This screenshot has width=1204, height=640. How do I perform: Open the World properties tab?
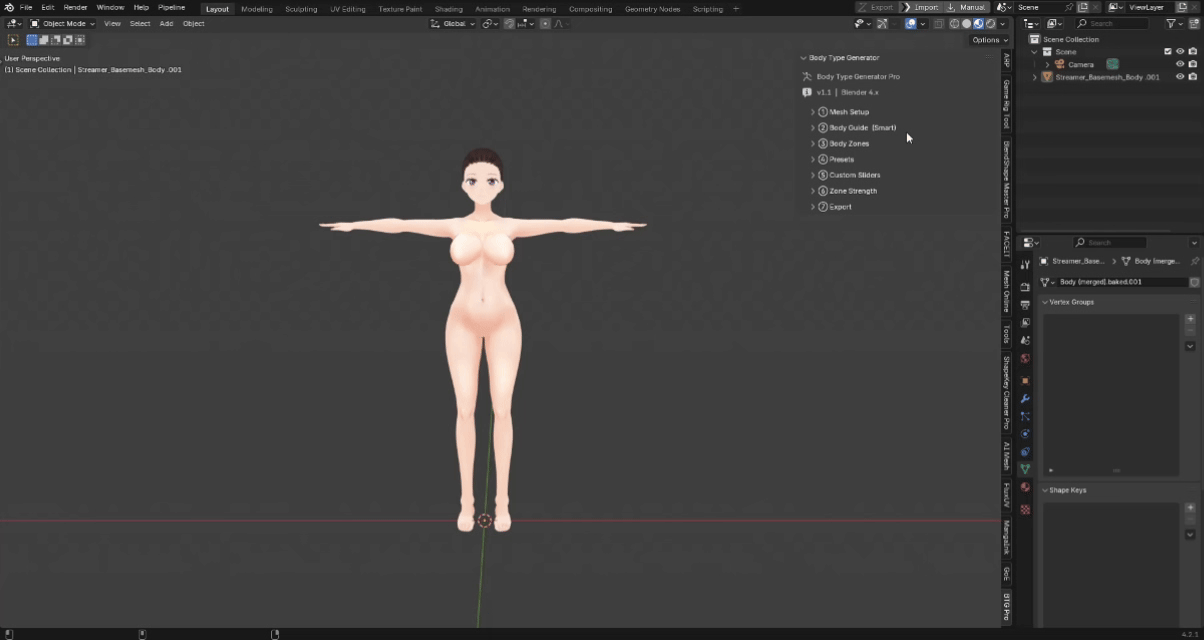tap(1025, 358)
